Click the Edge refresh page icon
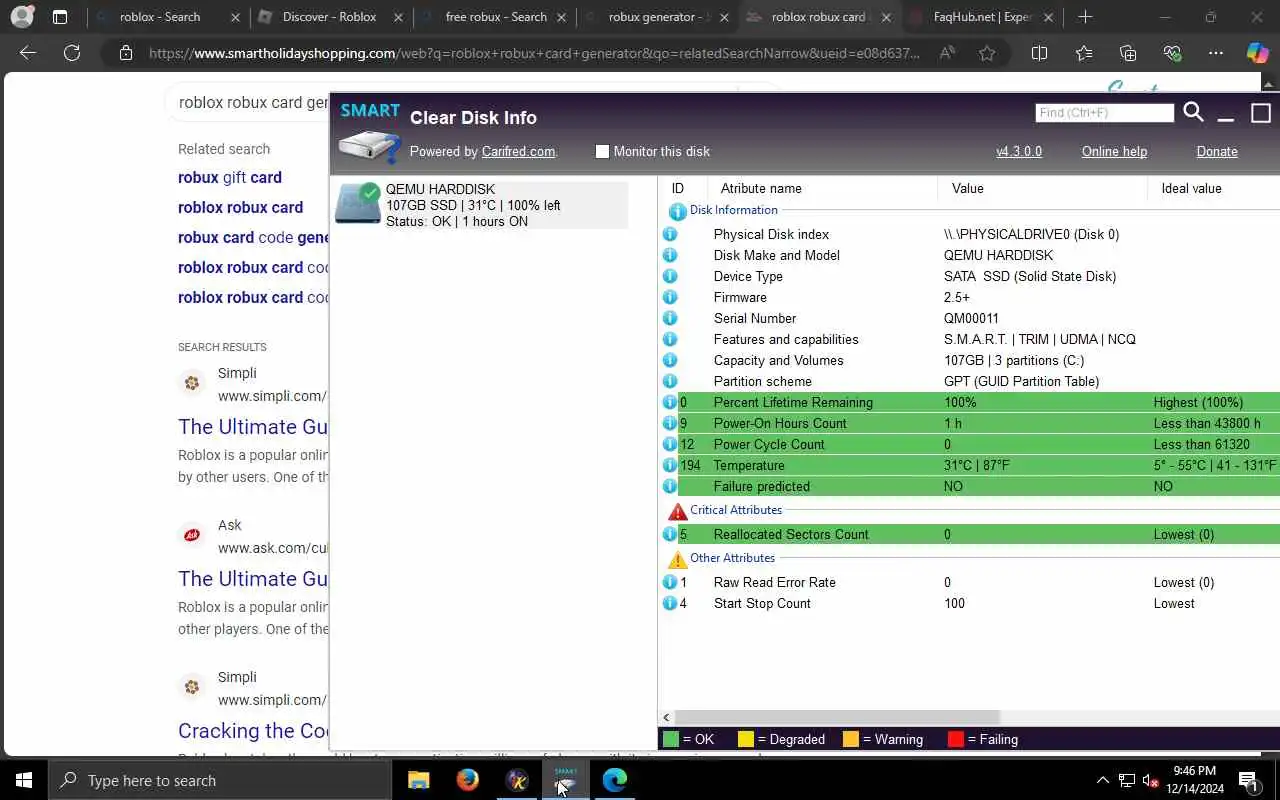Viewport: 1280px width, 800px height. tap(72, 53)
